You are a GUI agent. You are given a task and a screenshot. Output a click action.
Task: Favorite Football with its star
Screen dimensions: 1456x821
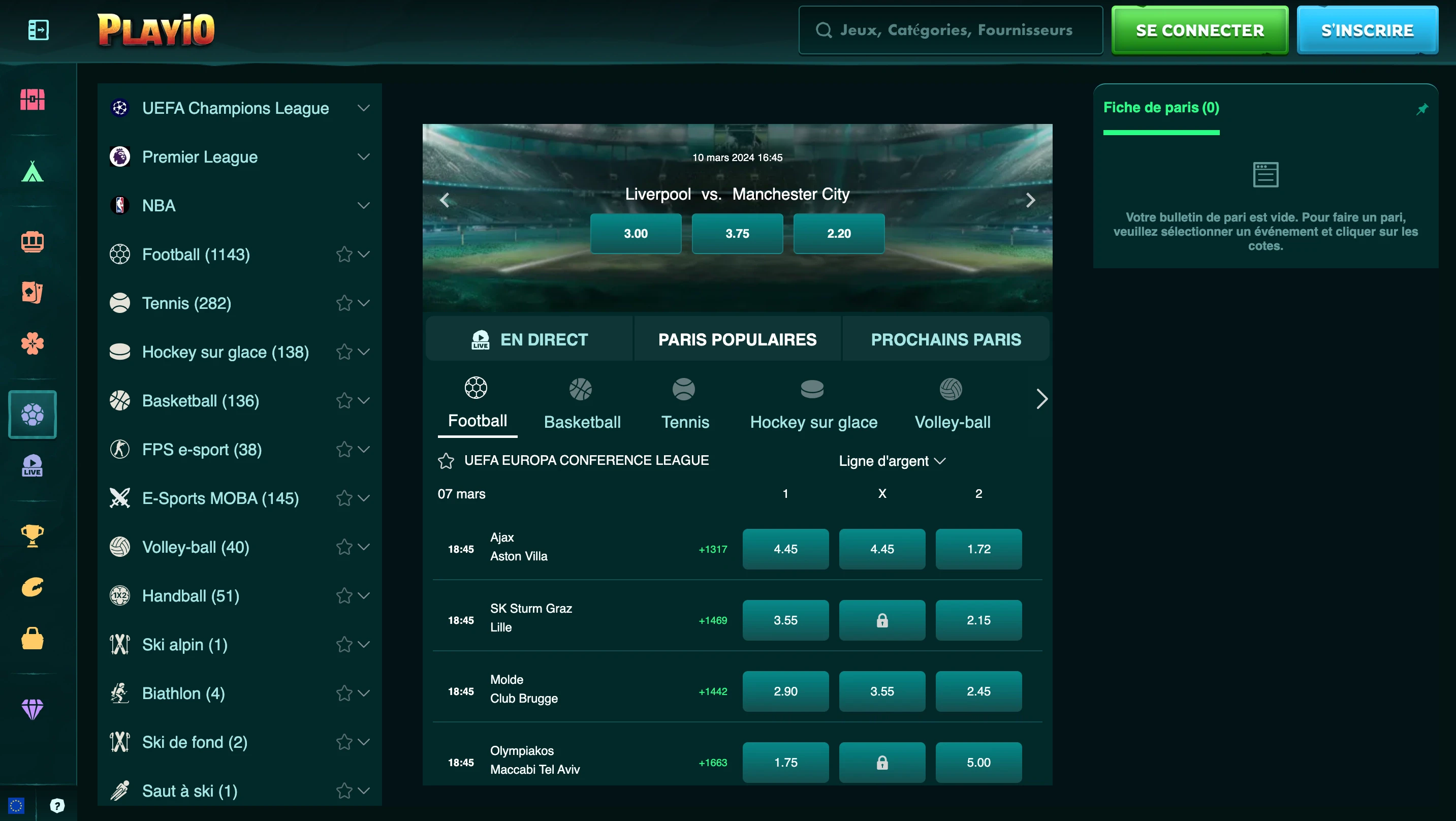click(x=343, y=255)
